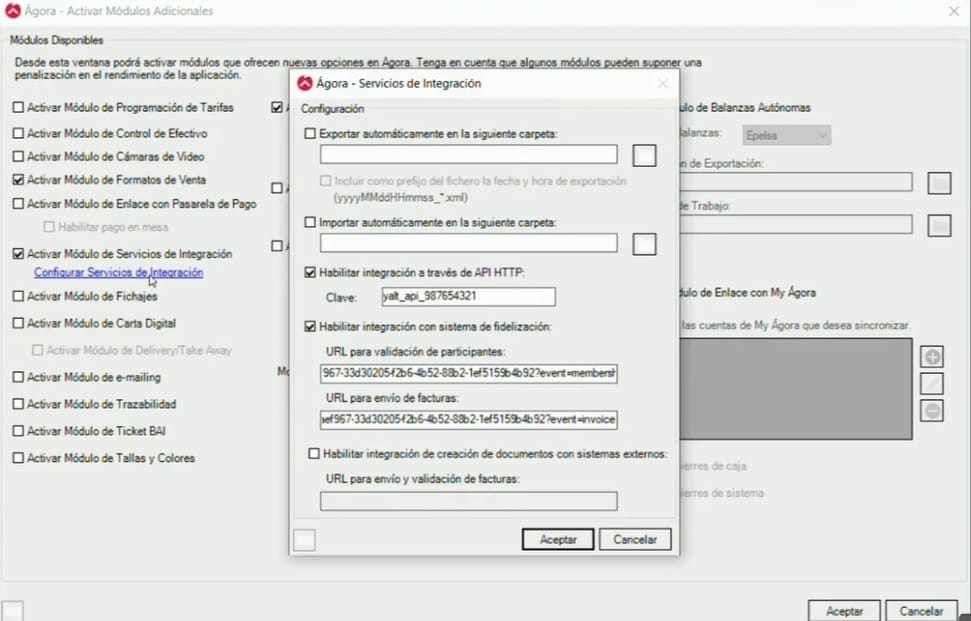
Task: Click the Clave API key field
Action: point(469,297)
